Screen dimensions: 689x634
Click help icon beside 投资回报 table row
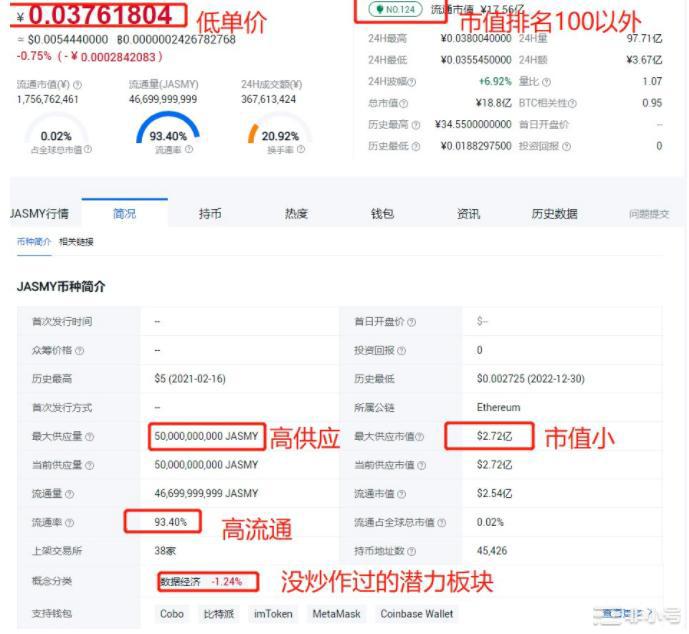[401, 351]
